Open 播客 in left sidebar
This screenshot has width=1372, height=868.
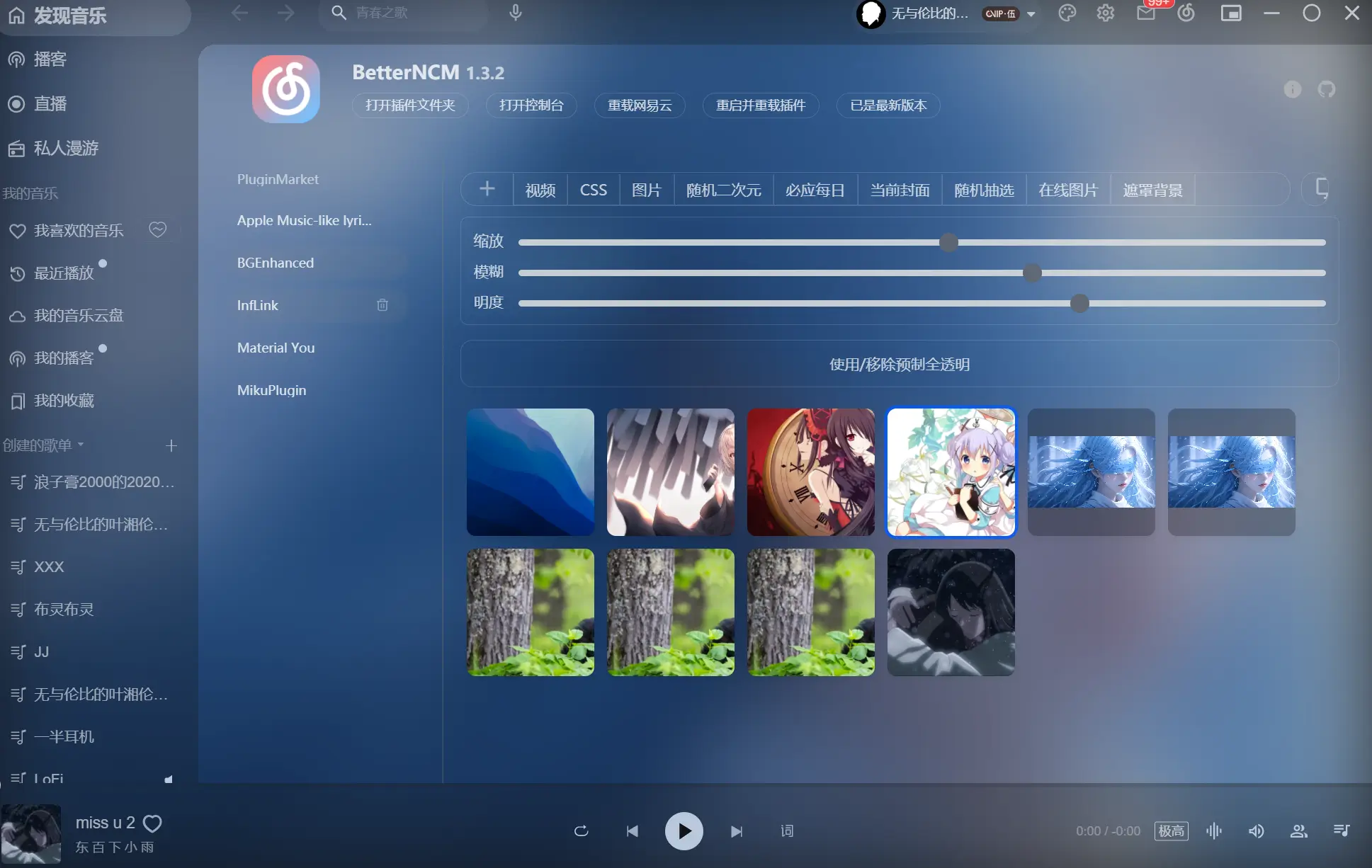[x=50, y=59]
